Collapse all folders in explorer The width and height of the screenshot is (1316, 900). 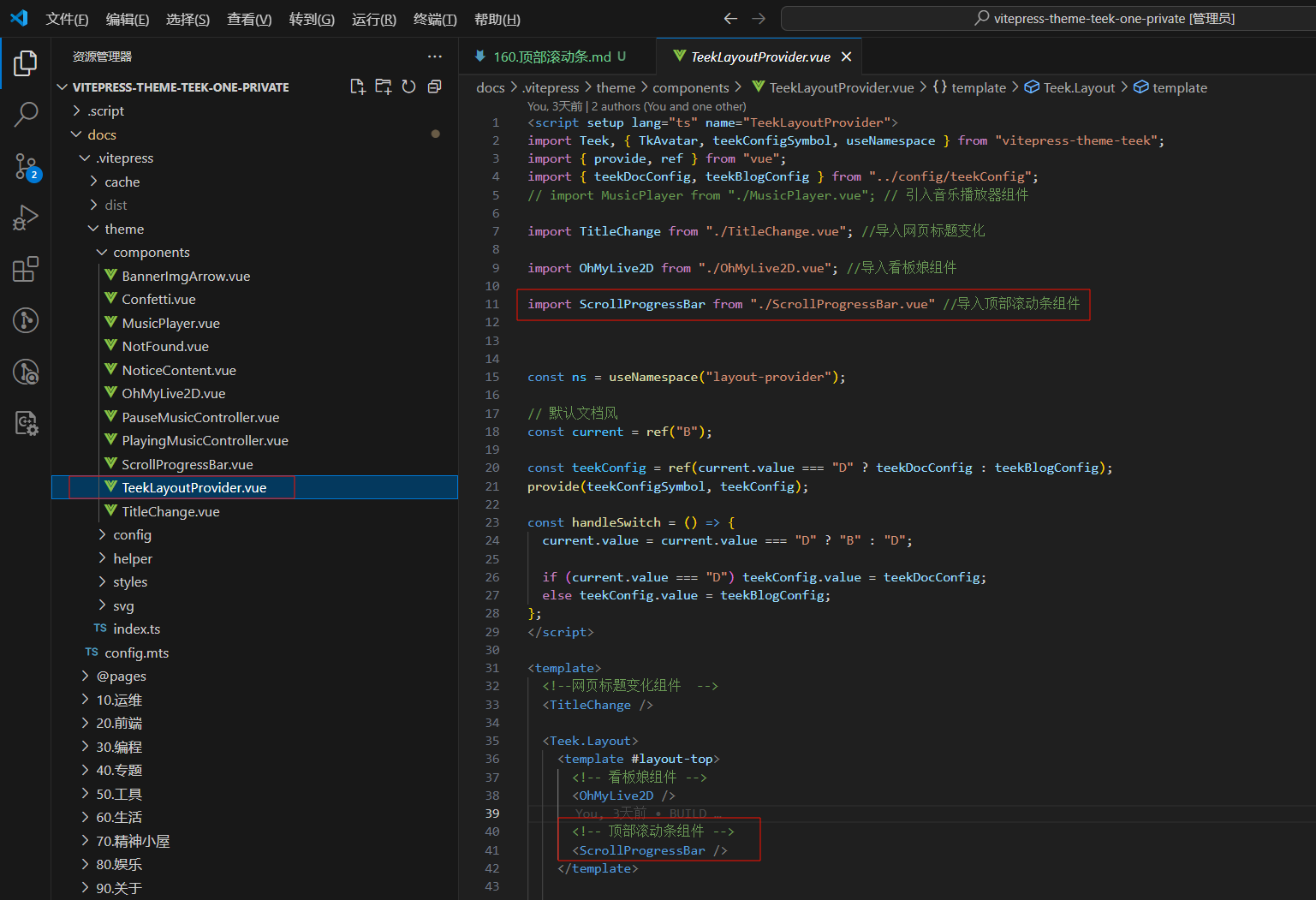435,86
